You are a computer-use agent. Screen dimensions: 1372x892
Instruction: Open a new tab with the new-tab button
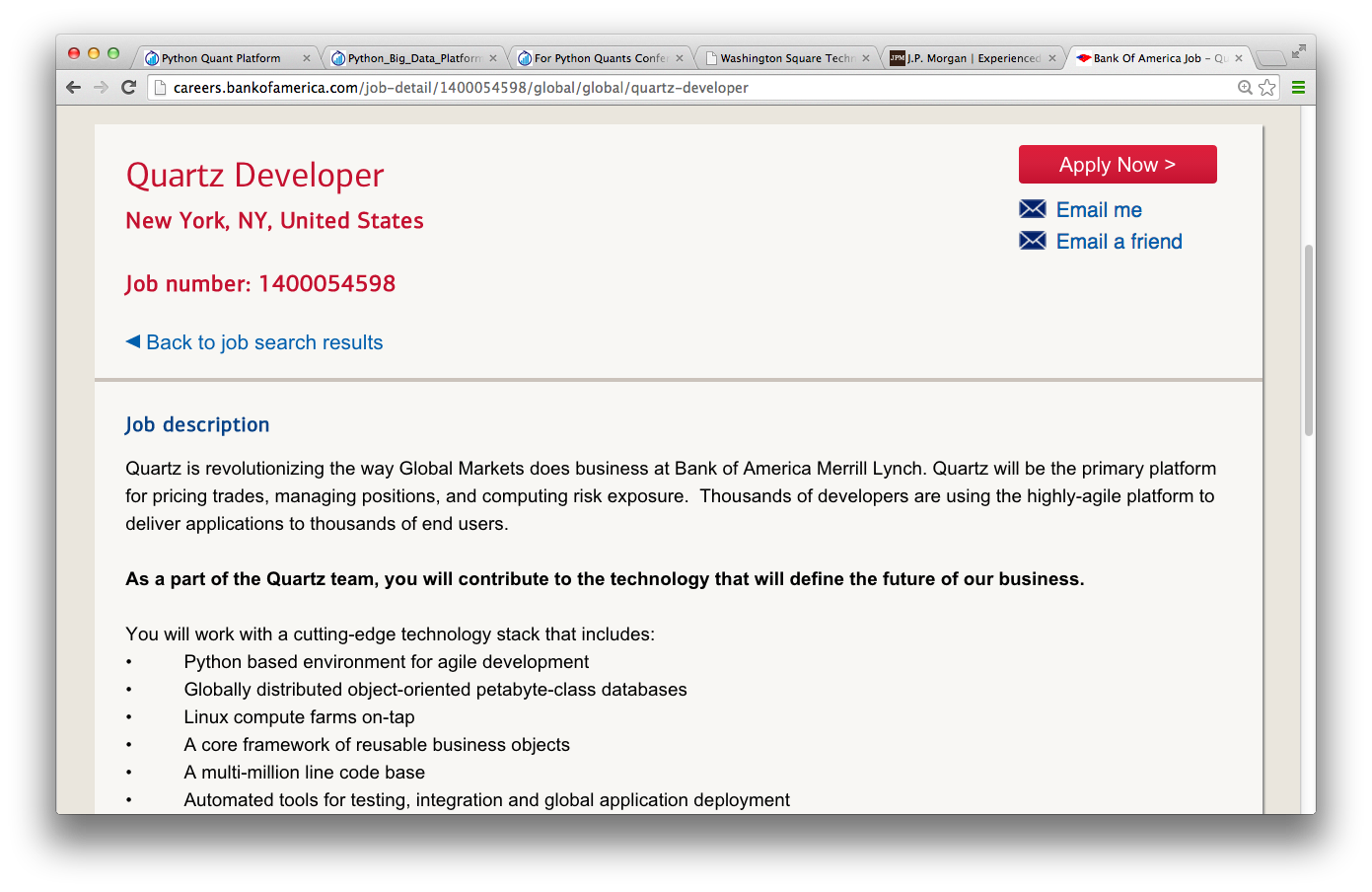(1270, 58)
